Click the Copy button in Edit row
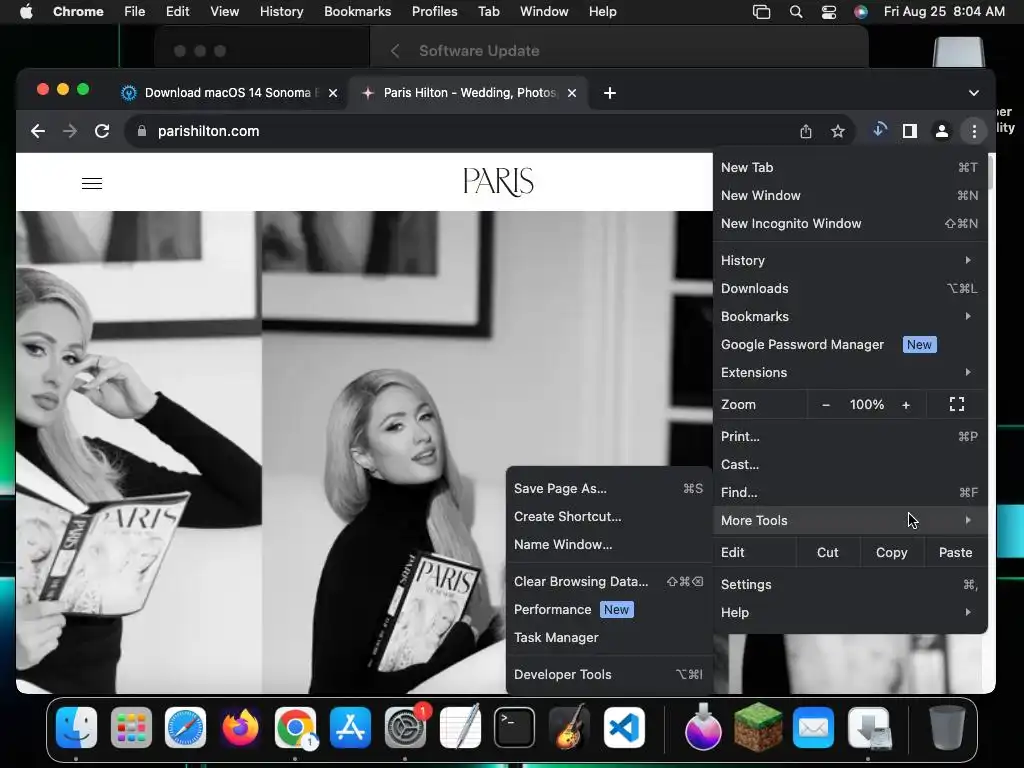 [891, 552]
